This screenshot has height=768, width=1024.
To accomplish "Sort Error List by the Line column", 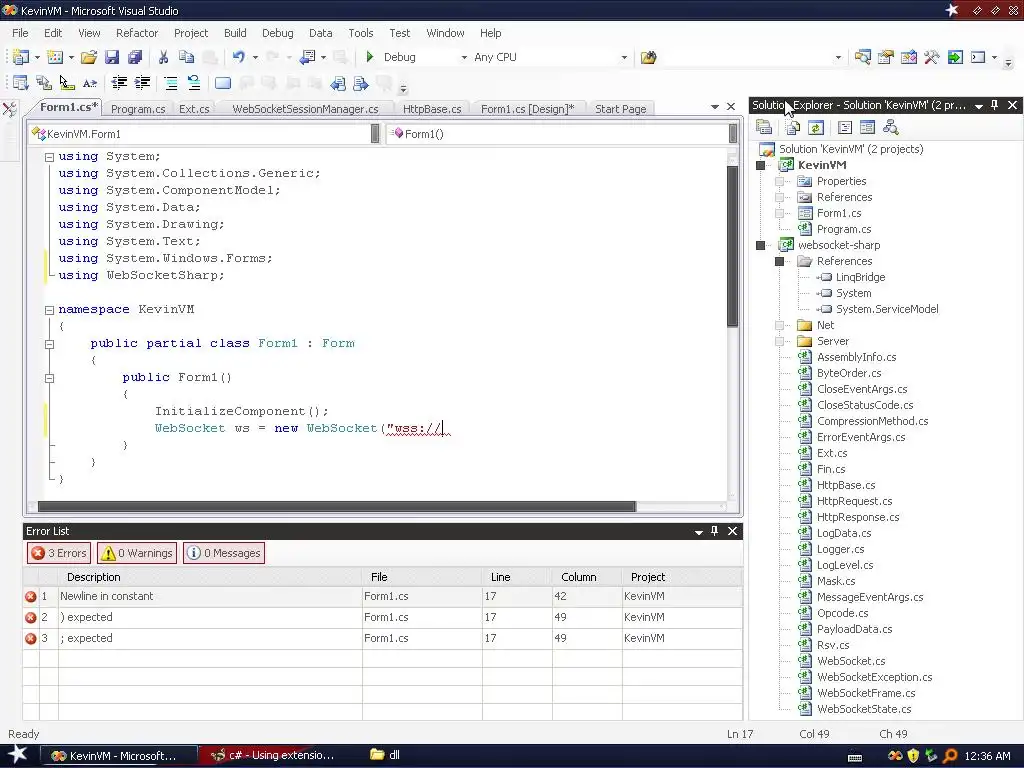I will coord(517,577).
